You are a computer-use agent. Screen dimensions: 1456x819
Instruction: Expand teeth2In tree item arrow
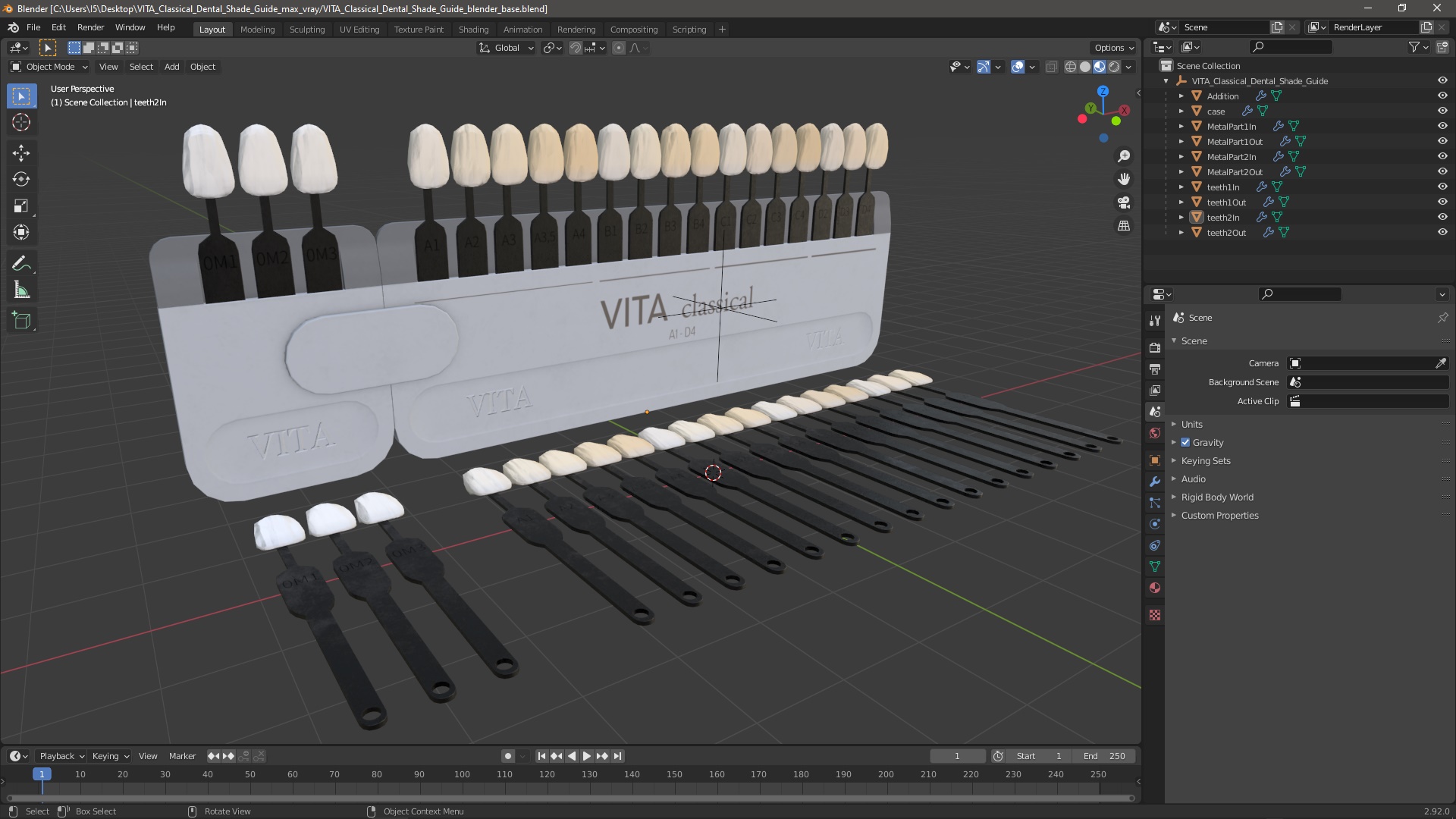click(x=1181, y=217)
